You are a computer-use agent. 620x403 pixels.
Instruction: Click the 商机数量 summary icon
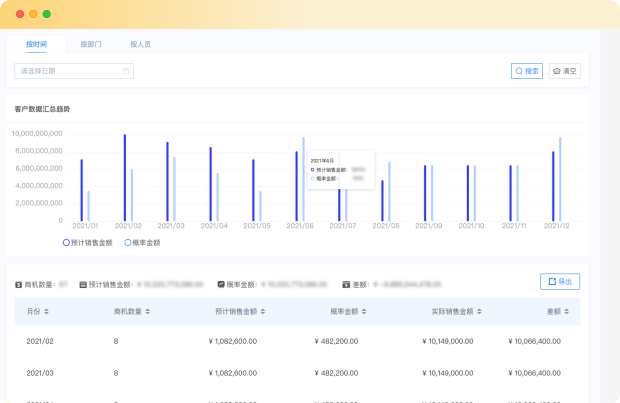[x=18, y=284]
